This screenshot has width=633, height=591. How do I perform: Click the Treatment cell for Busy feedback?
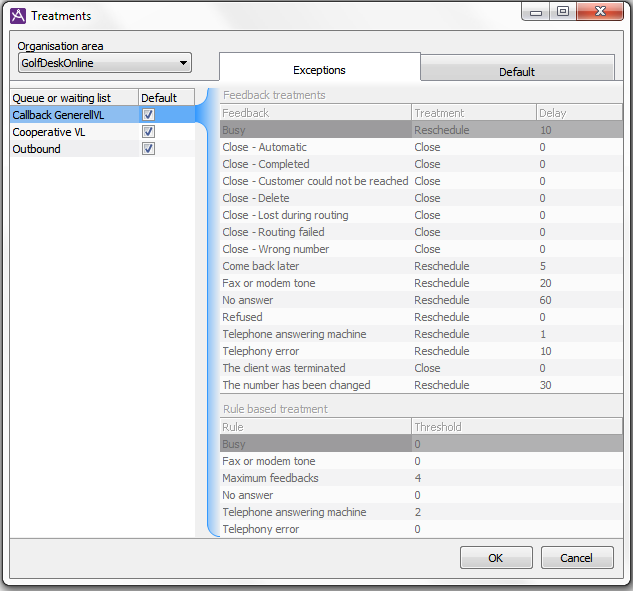[472, 130]
